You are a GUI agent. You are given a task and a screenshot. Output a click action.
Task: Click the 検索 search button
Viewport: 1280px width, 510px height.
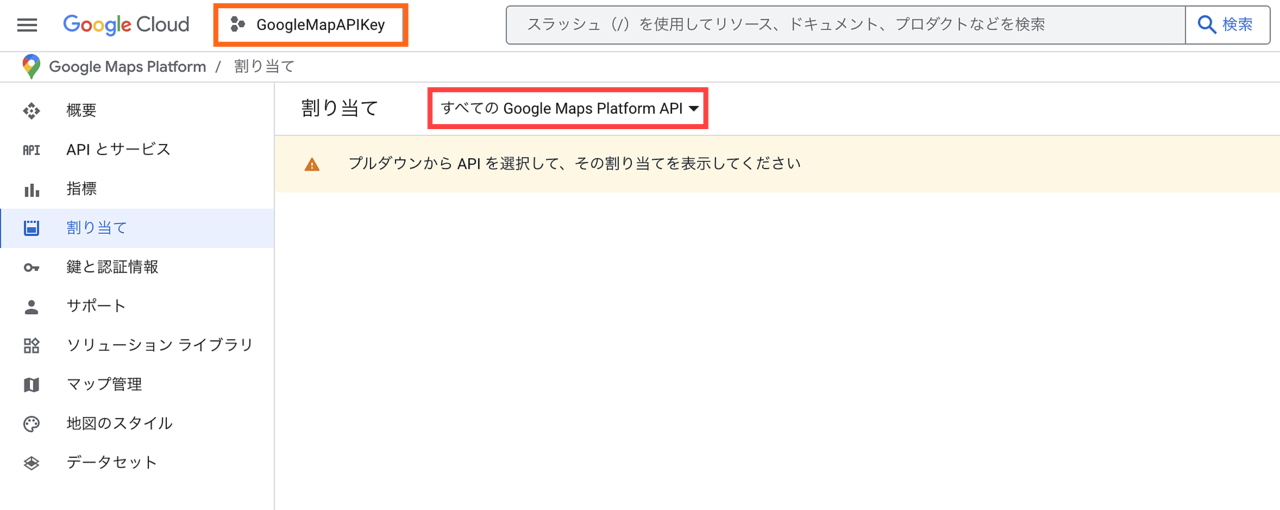[x=1228, y=25]
